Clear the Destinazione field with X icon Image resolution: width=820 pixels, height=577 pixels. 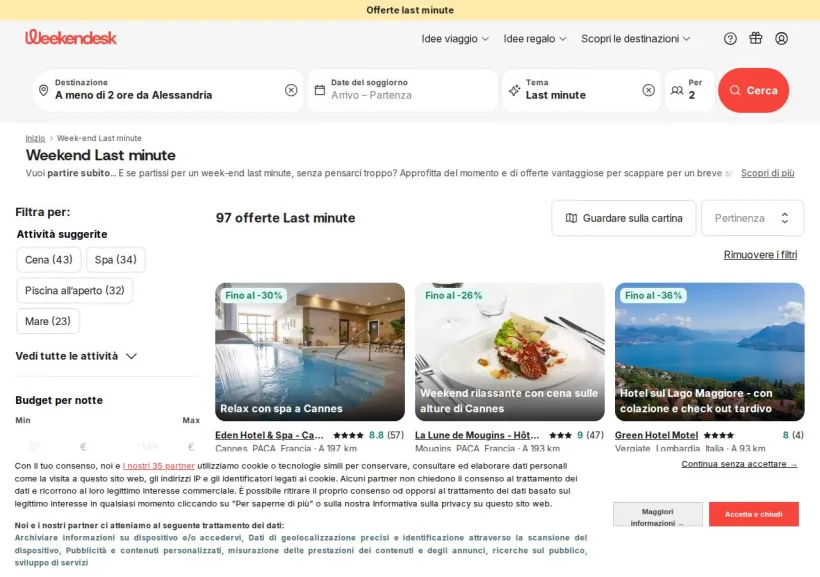(291, 90)
